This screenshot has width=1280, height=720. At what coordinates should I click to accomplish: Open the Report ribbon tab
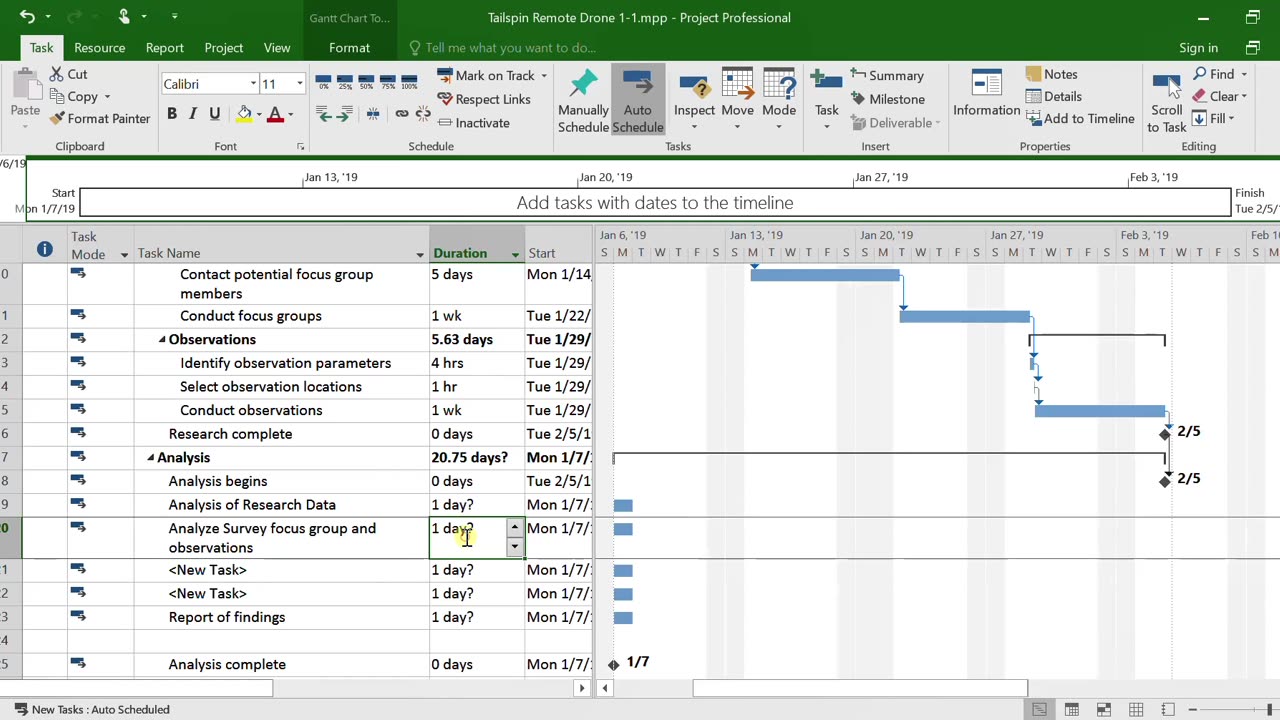[164, 47]
